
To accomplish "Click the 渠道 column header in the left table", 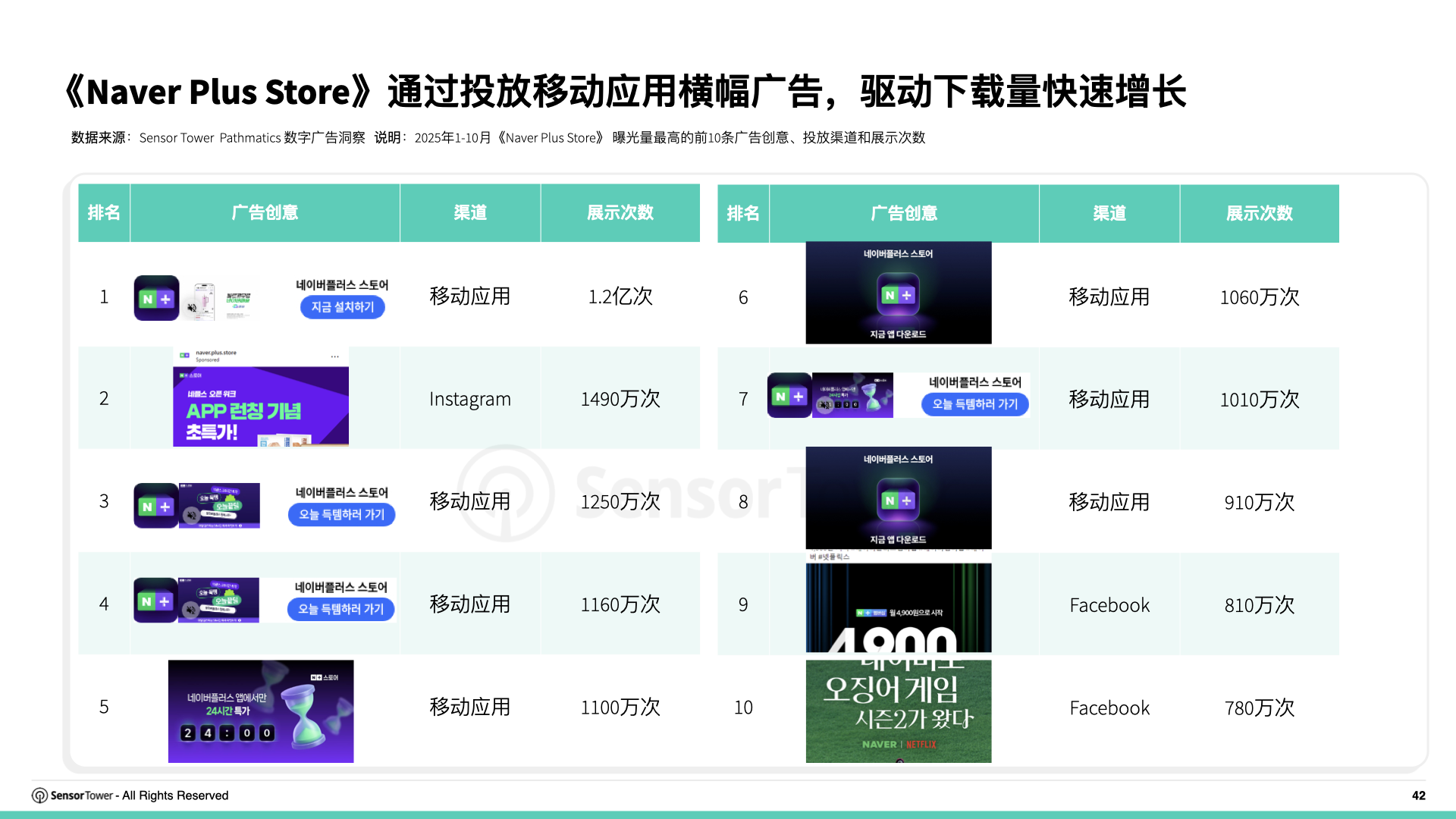I will point(470,214).
